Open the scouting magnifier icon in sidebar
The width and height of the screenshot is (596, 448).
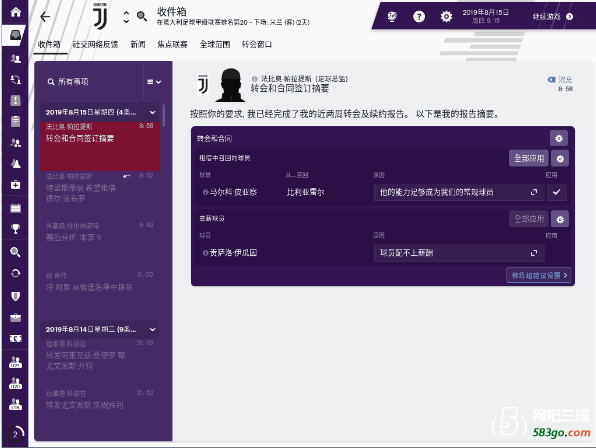pos(16,252)
